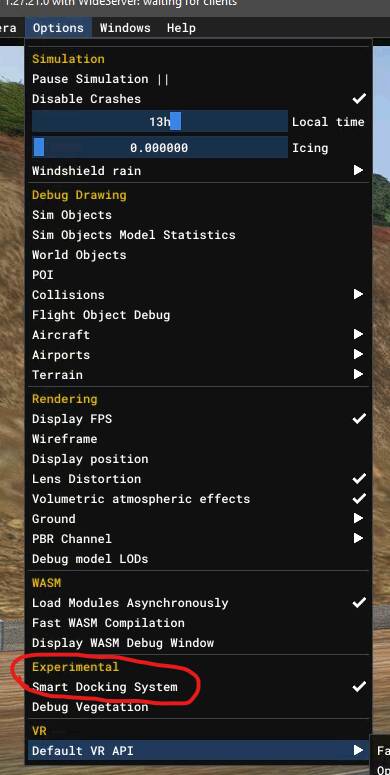The width and height of the screenshot is (390, 775).
Task: Open the Help menu
Action: click(x=181, y=28)
